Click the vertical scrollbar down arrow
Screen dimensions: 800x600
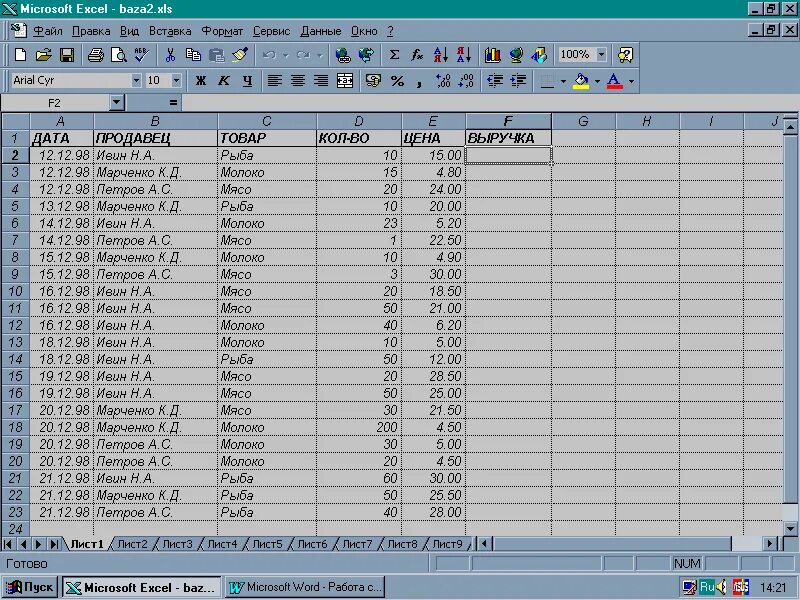click(790, 529)
